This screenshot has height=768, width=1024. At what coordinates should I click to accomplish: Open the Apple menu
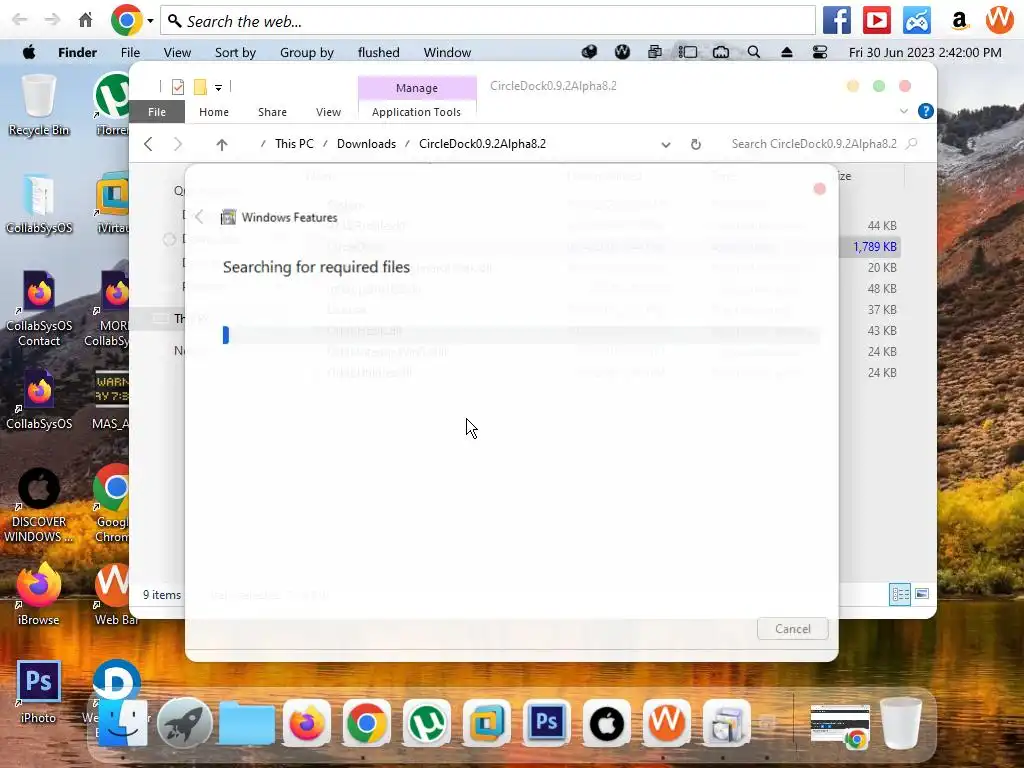pos(29,52)
